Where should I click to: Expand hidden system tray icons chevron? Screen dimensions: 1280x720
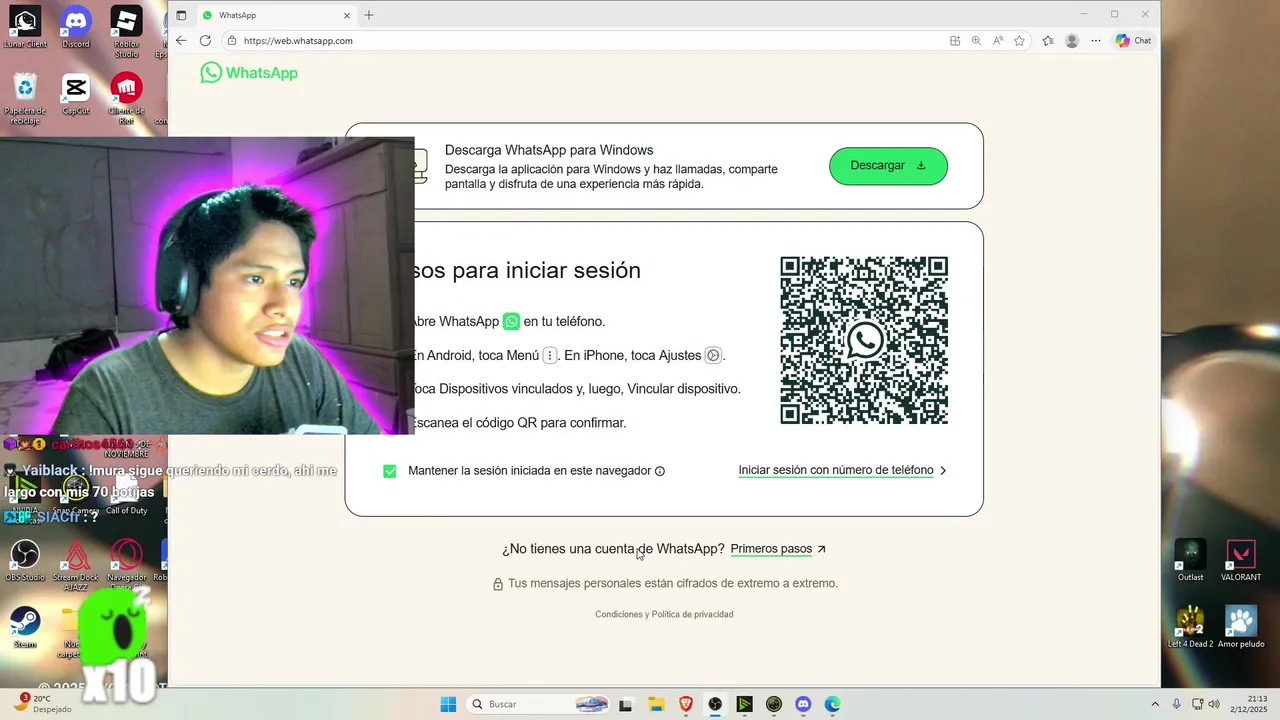pyautogui.click(x=1155, y=704)
